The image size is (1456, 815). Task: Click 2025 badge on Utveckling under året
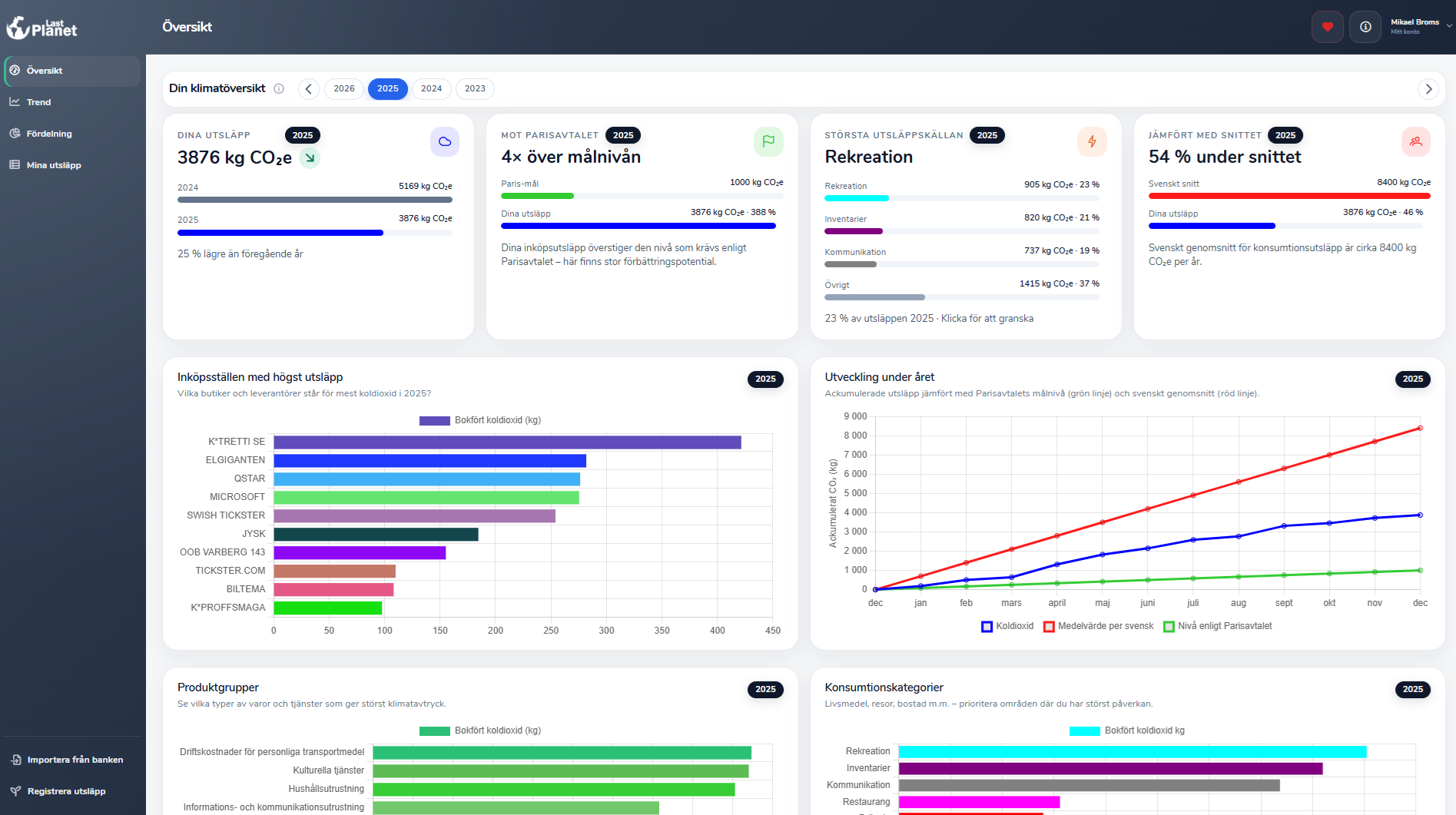coord(1412,379)
